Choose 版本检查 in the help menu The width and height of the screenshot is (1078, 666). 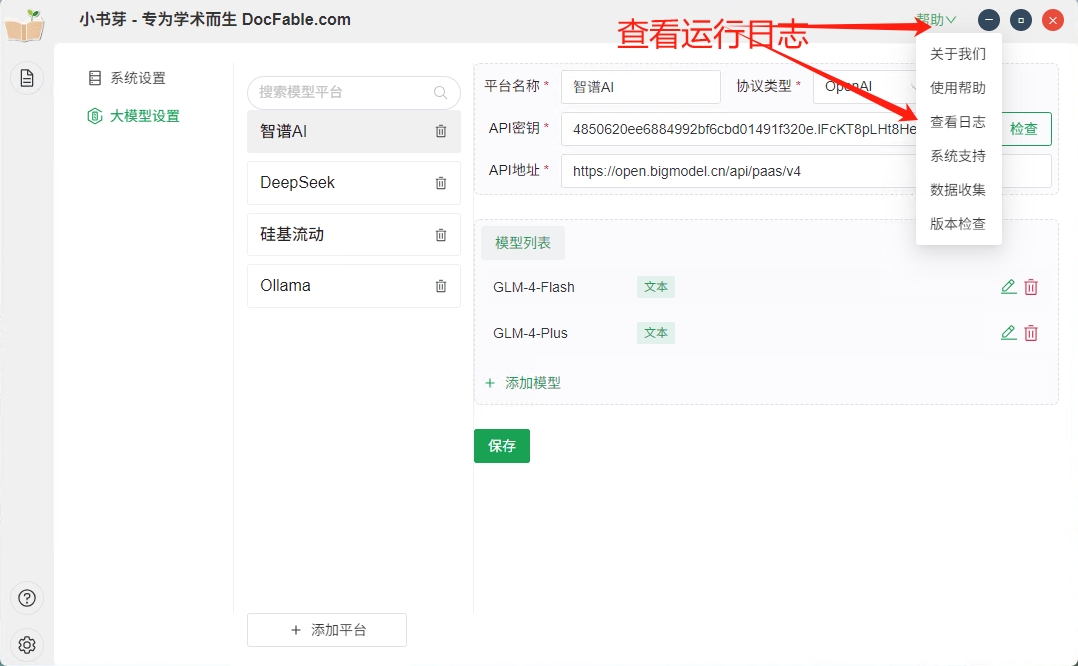tap(957, 224)
